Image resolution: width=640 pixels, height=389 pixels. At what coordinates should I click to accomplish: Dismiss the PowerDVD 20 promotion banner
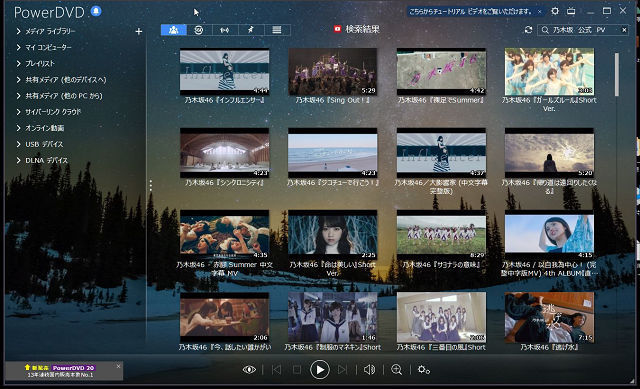tap(118, 366)
